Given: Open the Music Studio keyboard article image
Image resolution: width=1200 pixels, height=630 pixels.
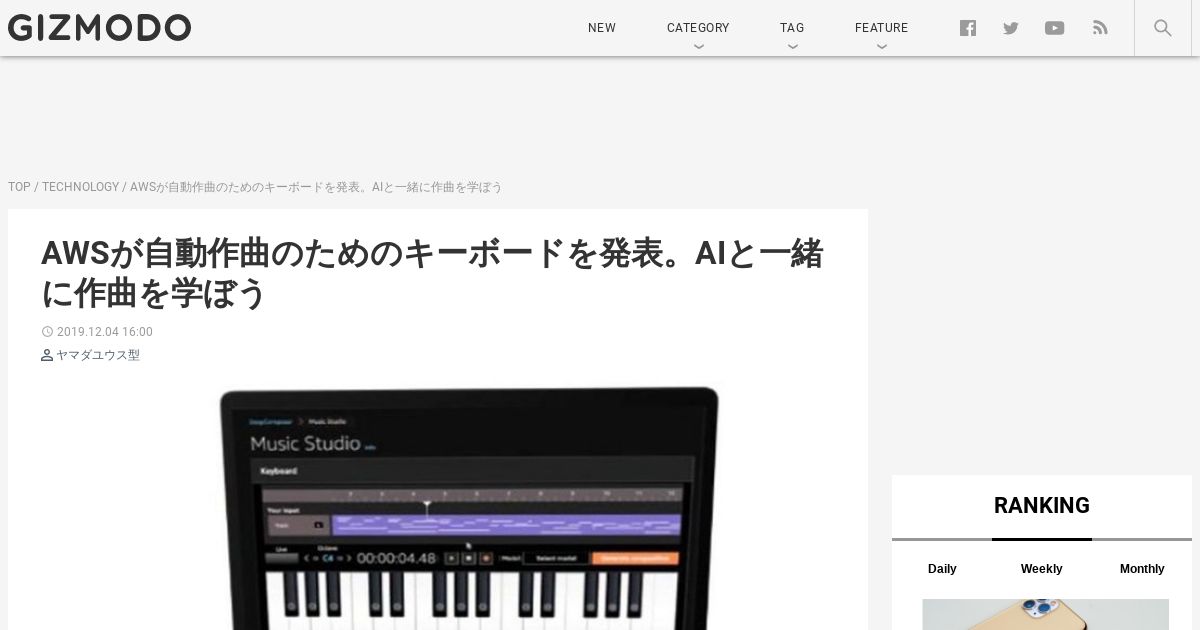Looking at the screenshot, I should click(x=469, y=508).
